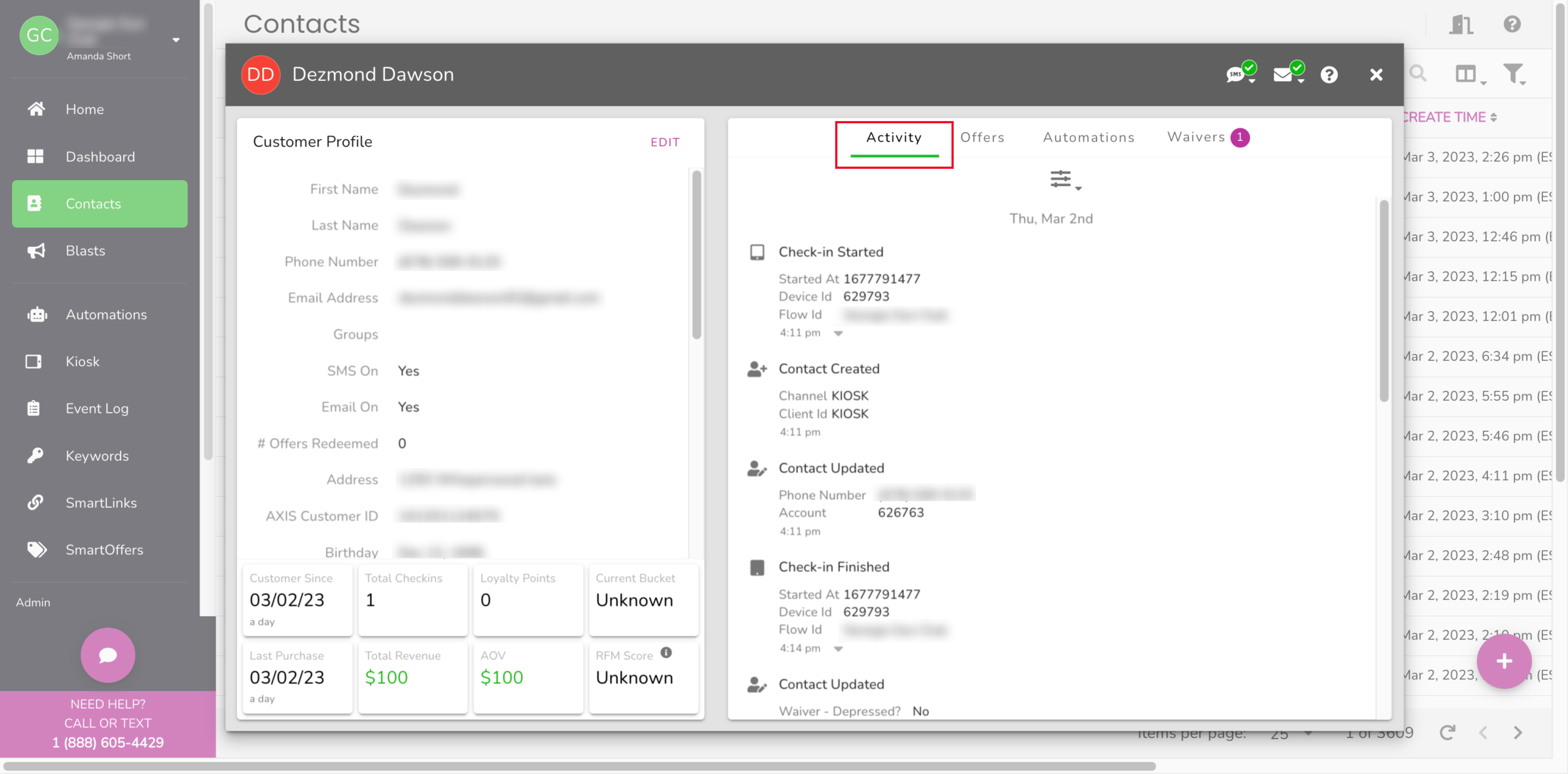Click the pink plus add contact button
The image size is (1568, 774).
coord(1504,661)
